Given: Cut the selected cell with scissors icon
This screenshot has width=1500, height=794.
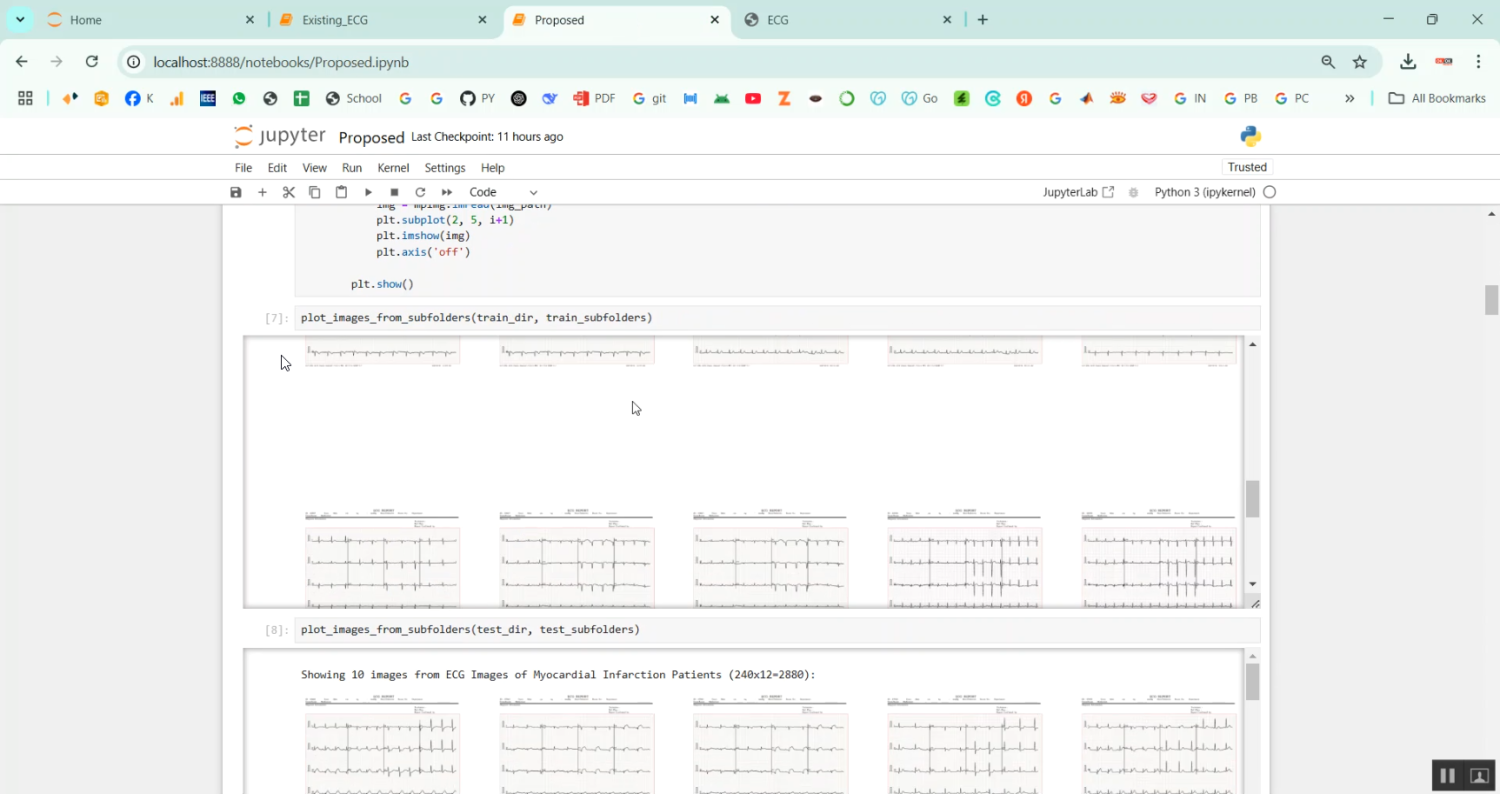Looking at the screenshot, I should (289, 192).
